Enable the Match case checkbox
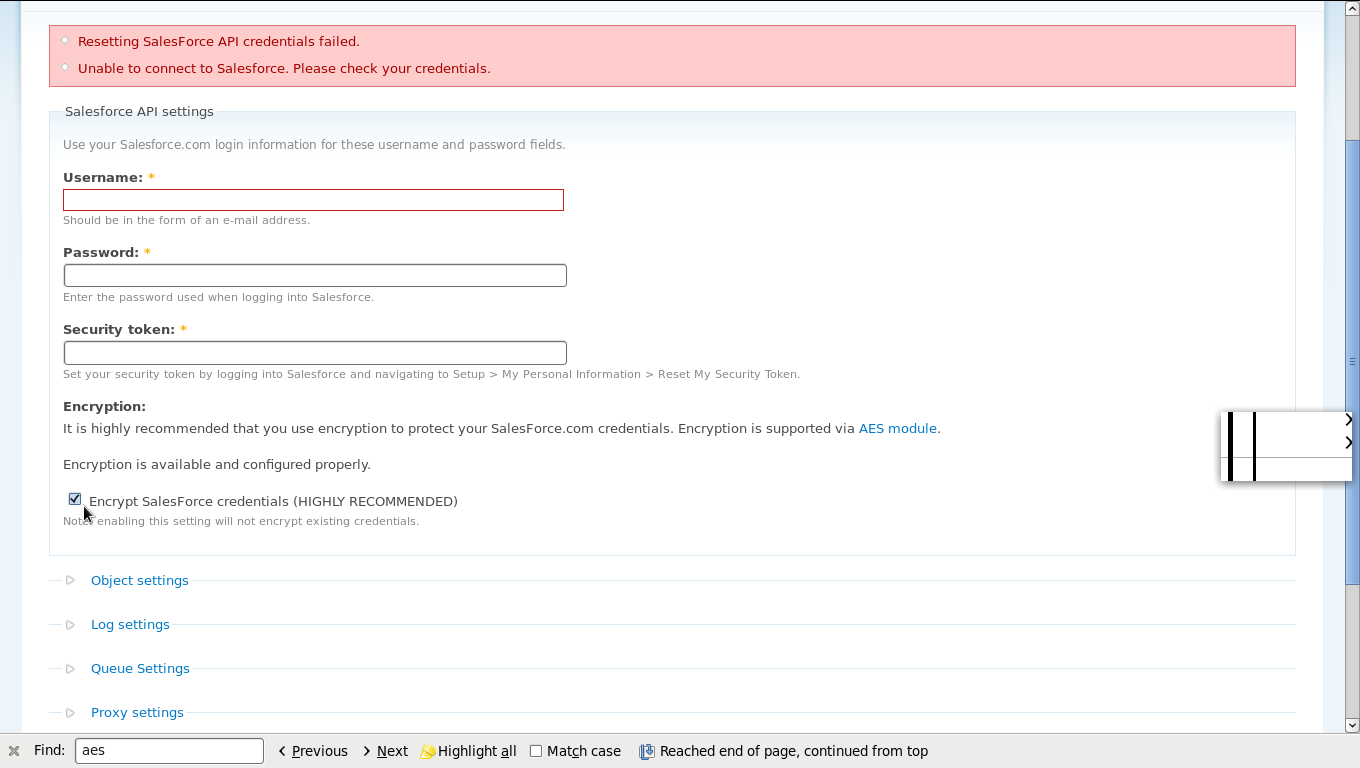This screenshot has width=1360, height=768. [536, 751]
